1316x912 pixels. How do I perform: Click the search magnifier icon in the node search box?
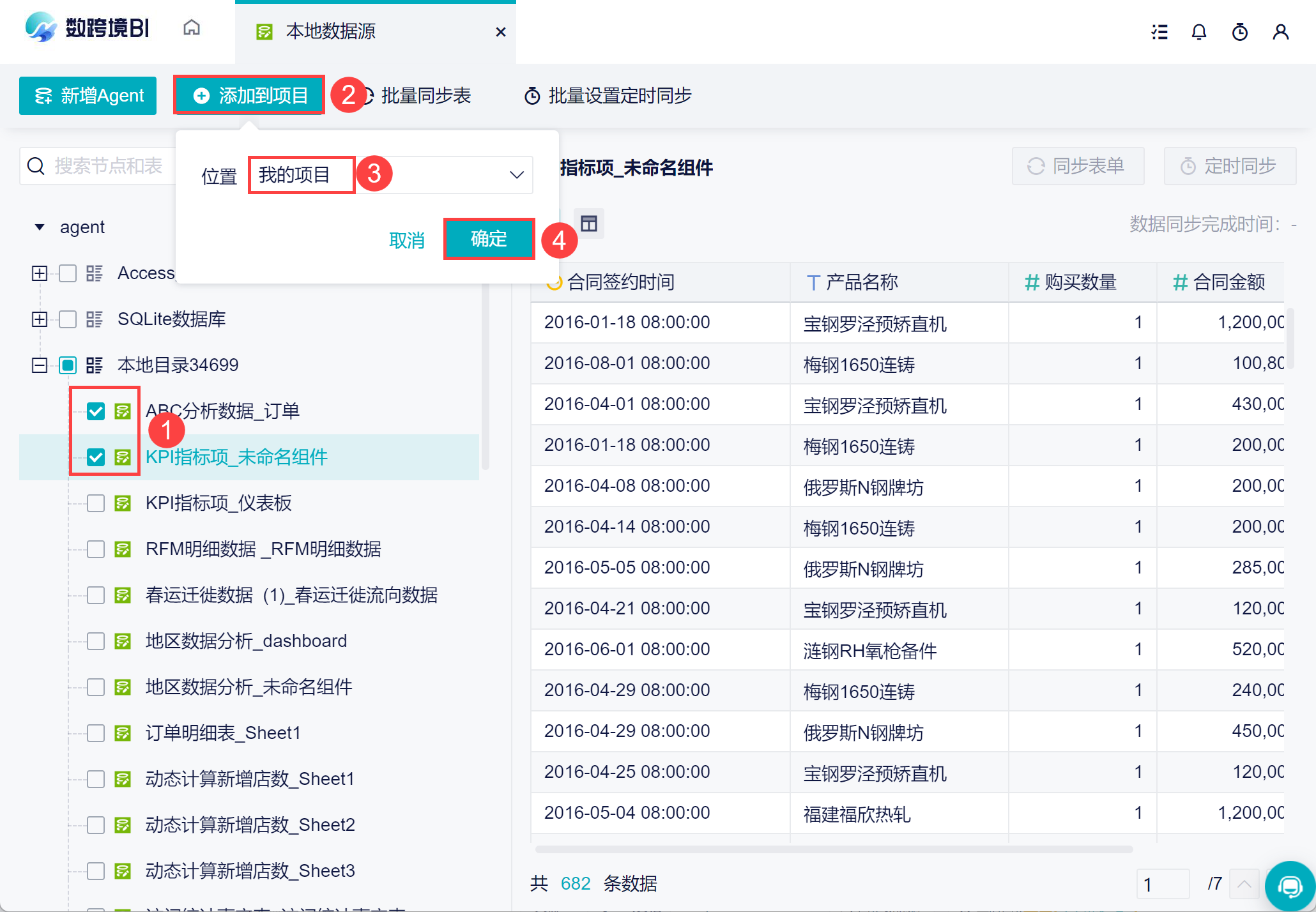tap(36, 166)
